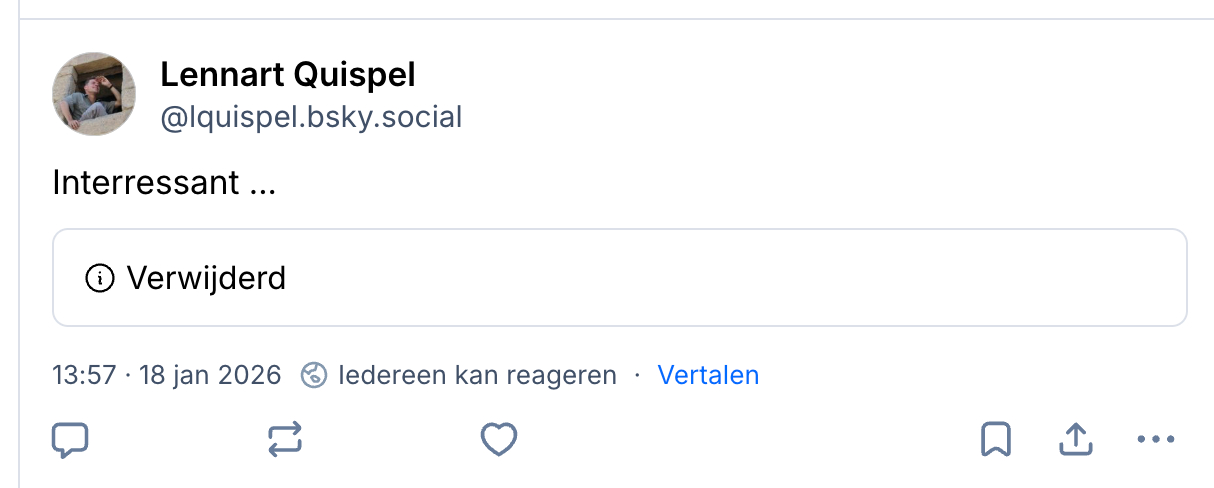Open the repost menu
Screen dimensions: 1214x488
(x=285, y=439)
